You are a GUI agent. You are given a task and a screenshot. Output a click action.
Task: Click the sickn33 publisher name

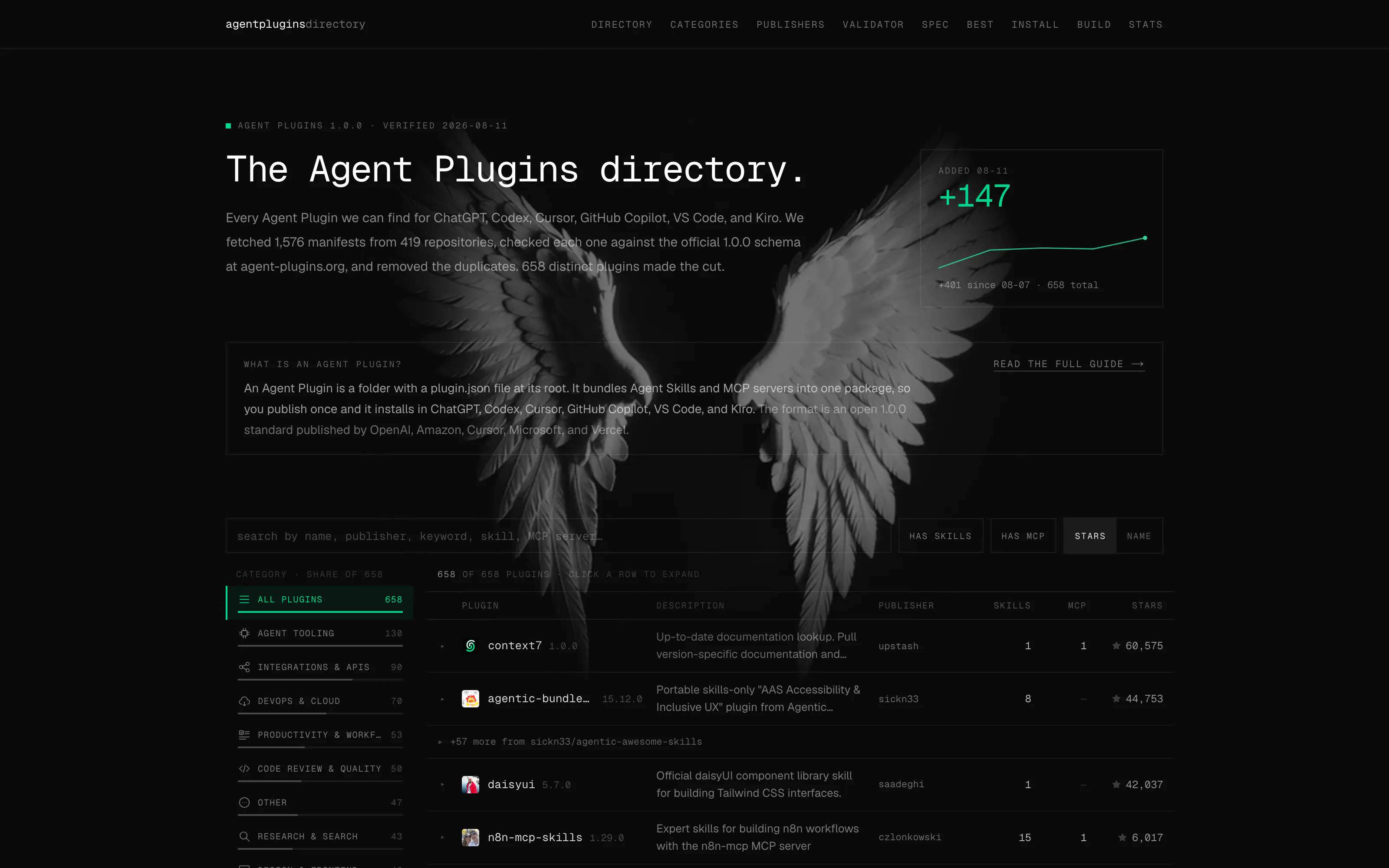click(898, 699)
